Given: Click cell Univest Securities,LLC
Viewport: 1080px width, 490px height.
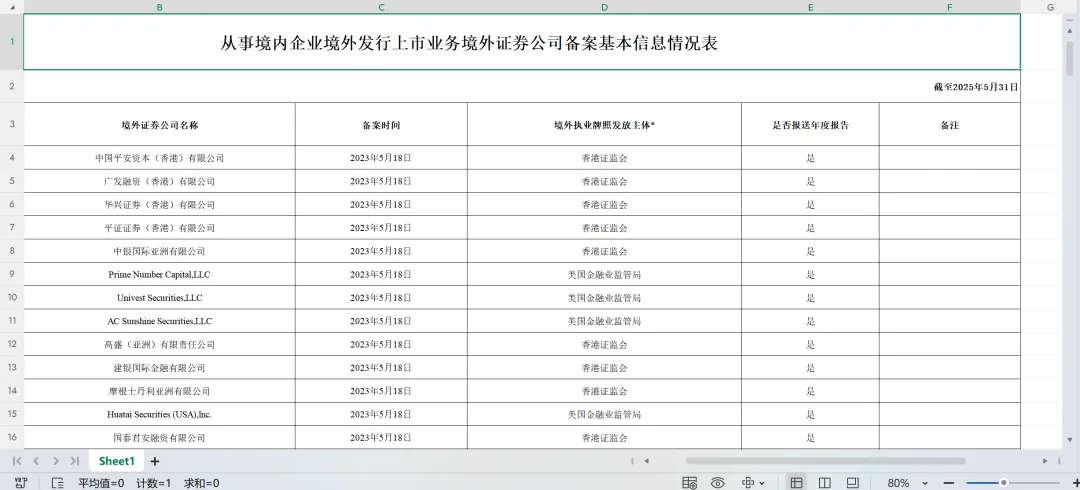Looking at the screenshot, I should coord(159,298).
